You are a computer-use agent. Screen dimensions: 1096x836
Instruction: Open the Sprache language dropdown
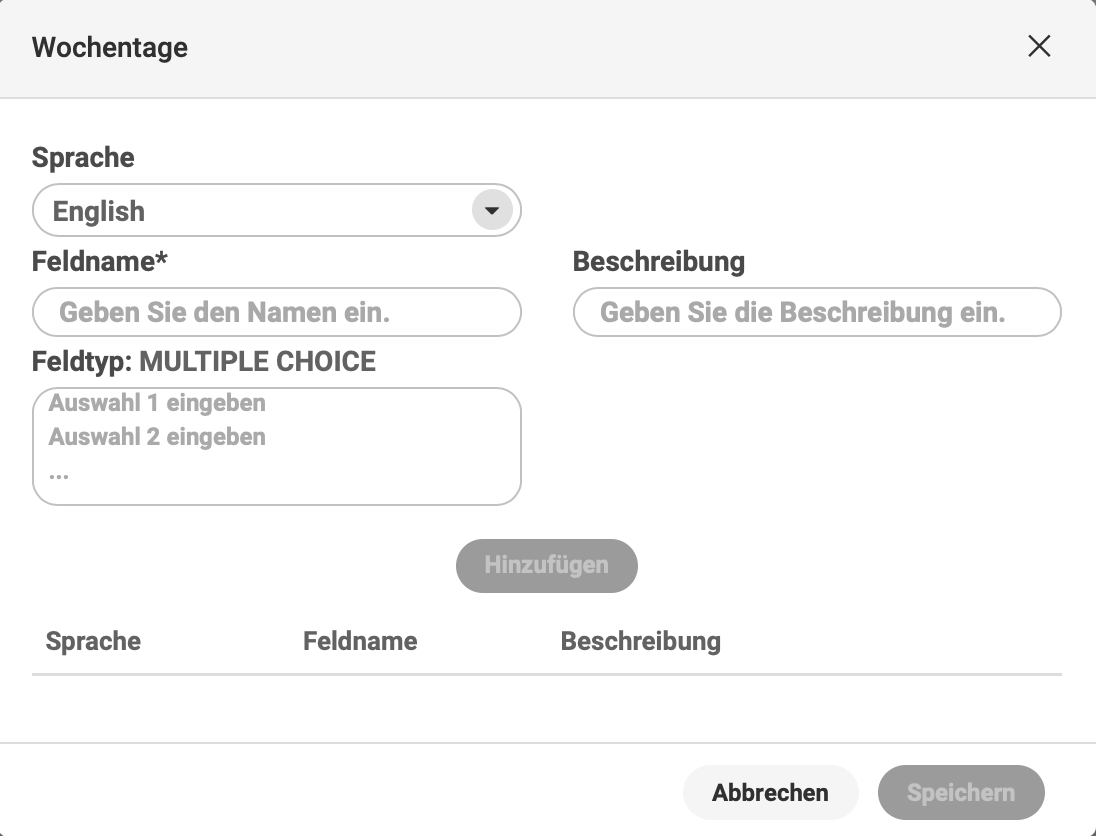pyautogui.click(x=277, y=210)
